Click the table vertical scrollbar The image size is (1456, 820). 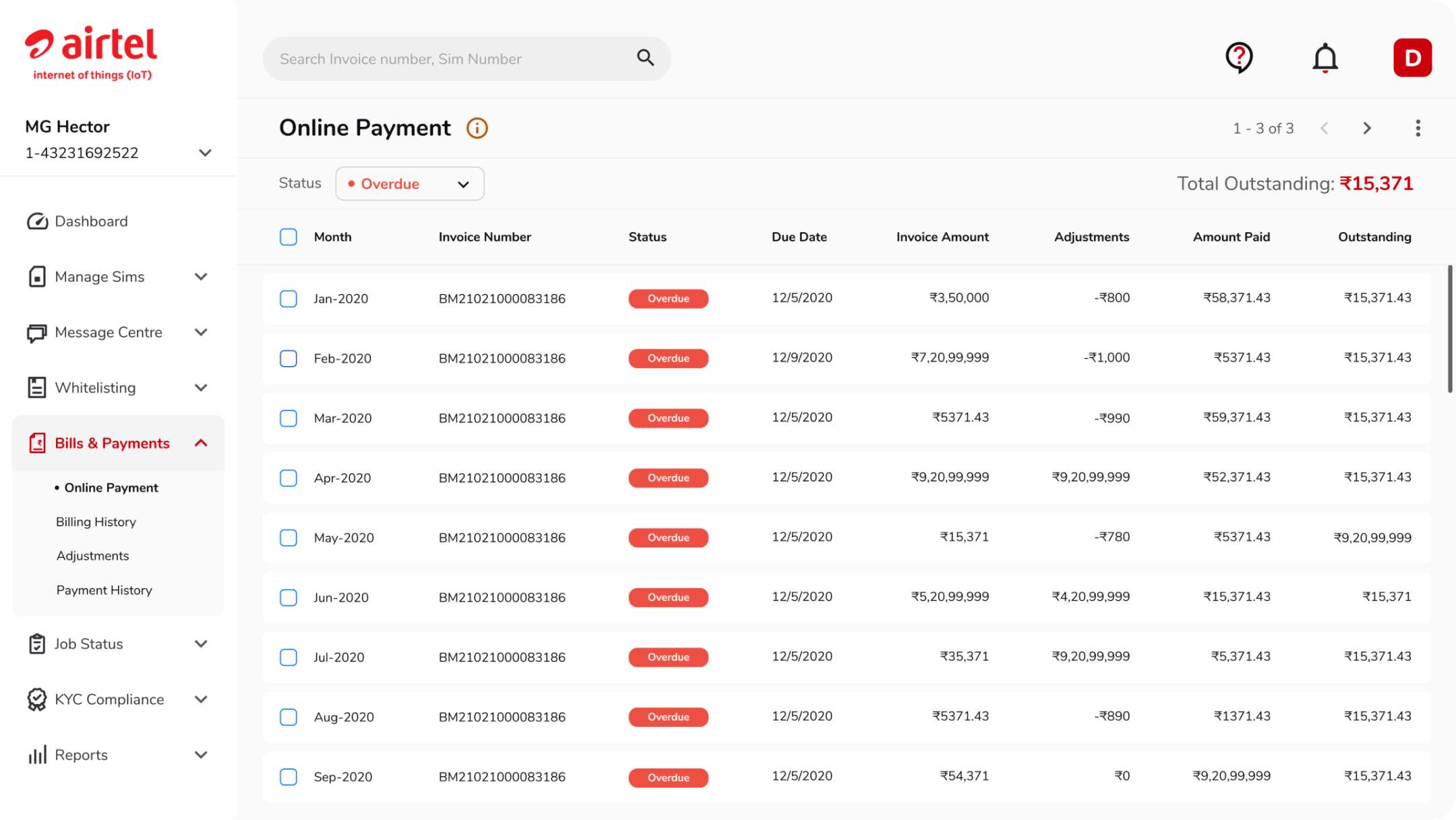tap(1449, 328)
